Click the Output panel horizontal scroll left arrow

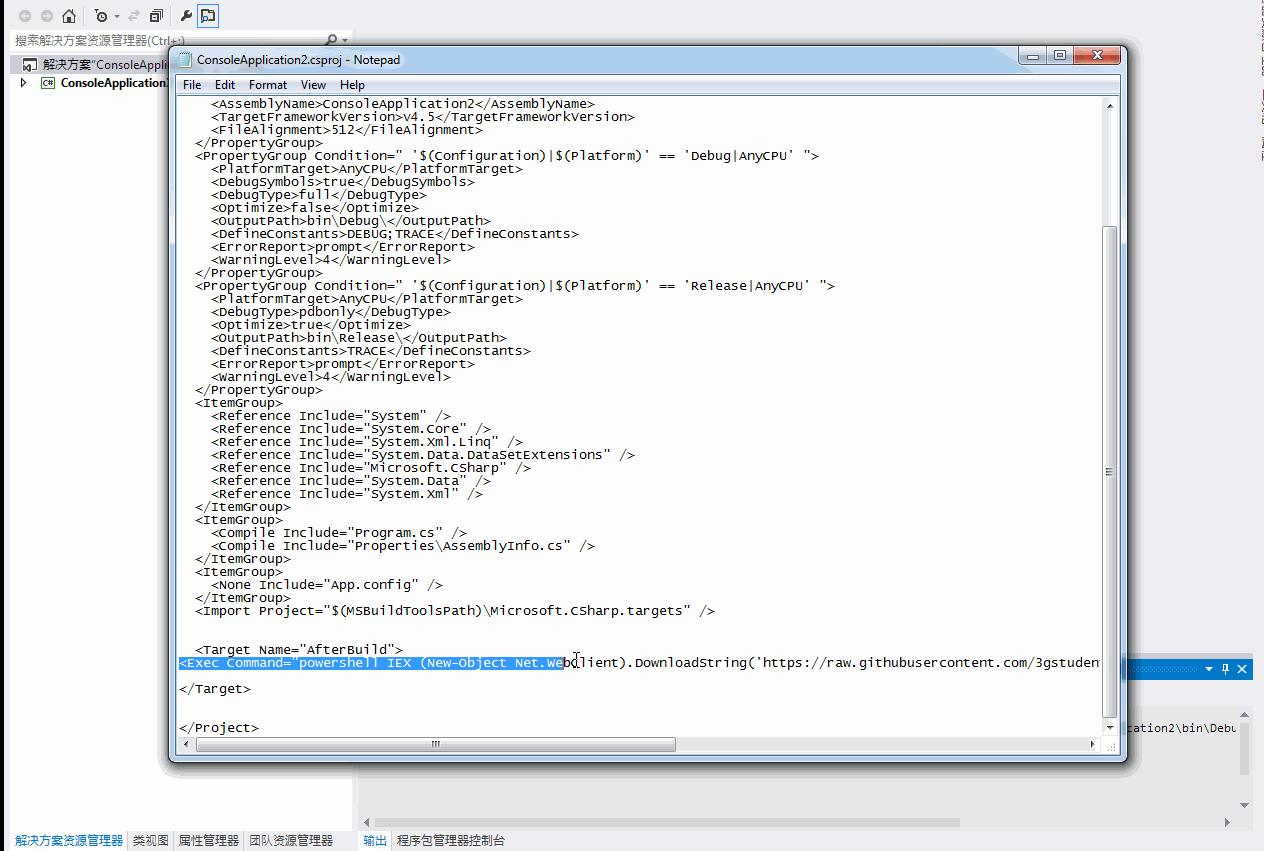click(x=367, y=823)
